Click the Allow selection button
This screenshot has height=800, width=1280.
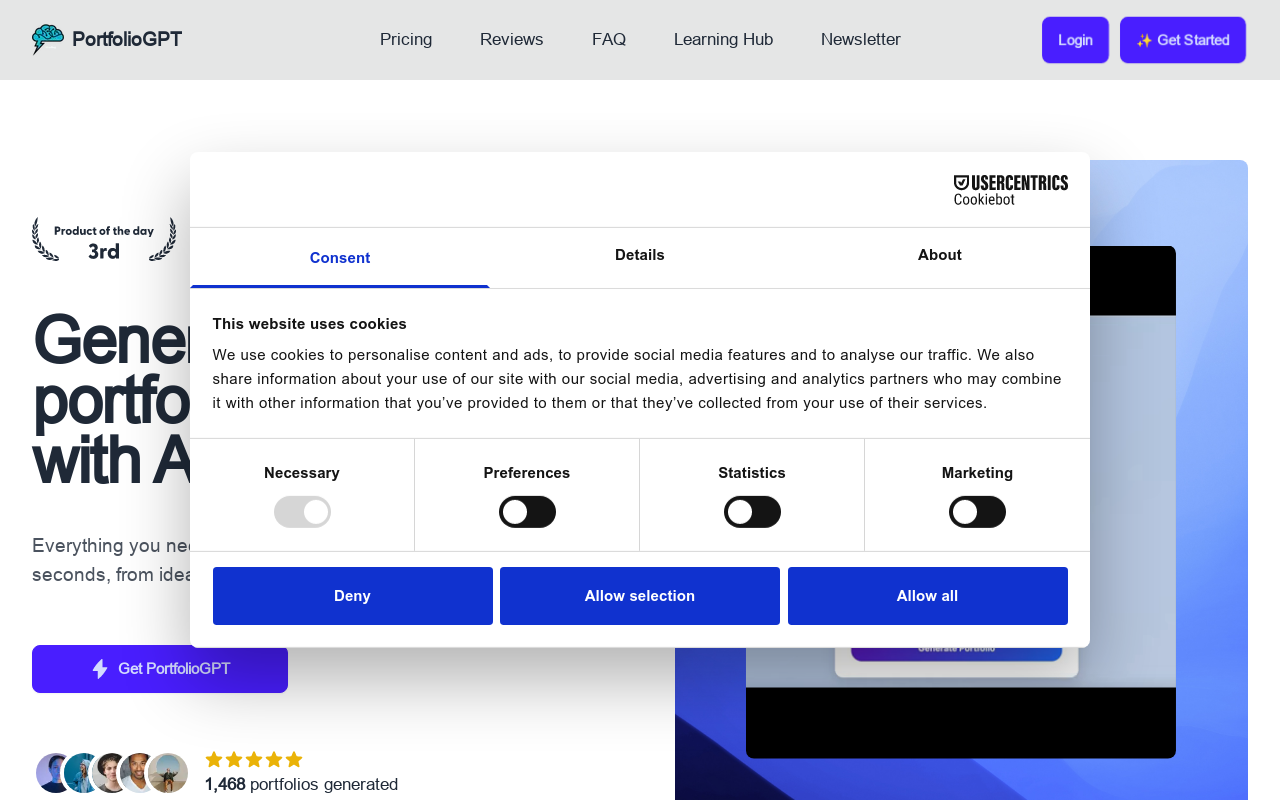(x=640, y=596)
